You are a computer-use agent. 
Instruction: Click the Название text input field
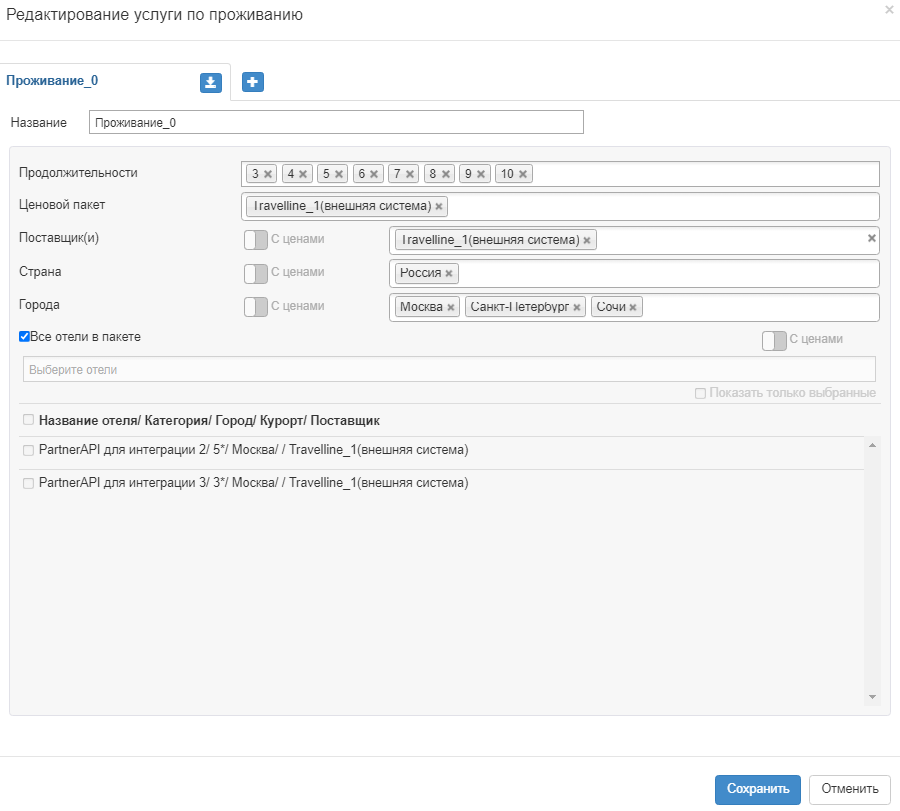point(335,122)
